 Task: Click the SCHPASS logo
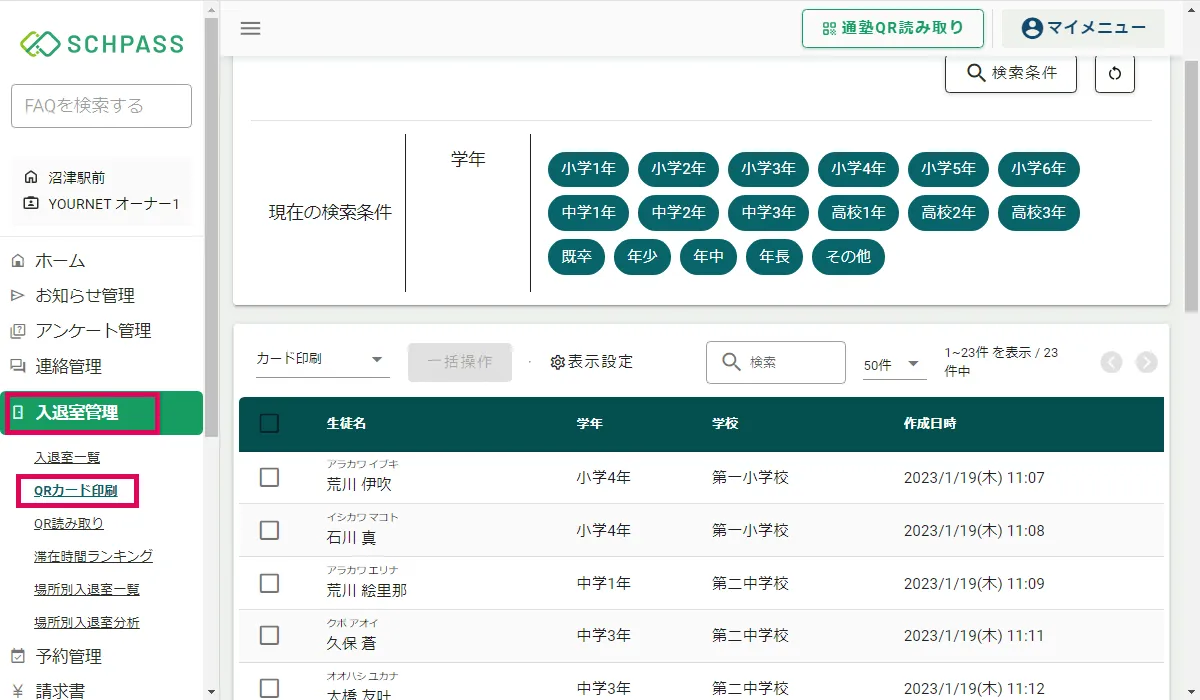click(x=102, y=43)
